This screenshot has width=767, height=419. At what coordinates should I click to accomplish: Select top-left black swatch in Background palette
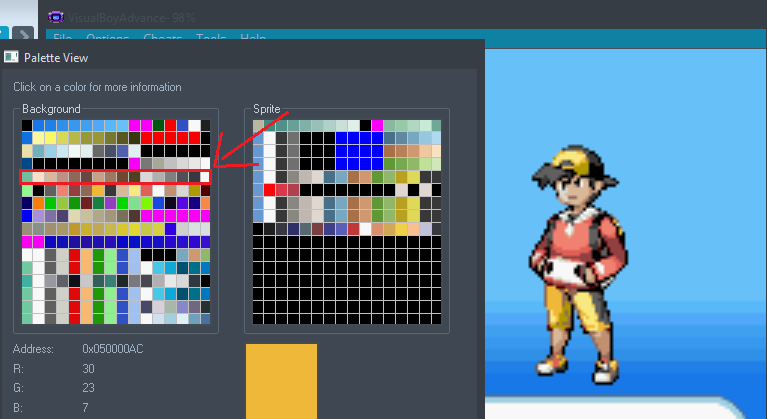[x=27, y=125]
